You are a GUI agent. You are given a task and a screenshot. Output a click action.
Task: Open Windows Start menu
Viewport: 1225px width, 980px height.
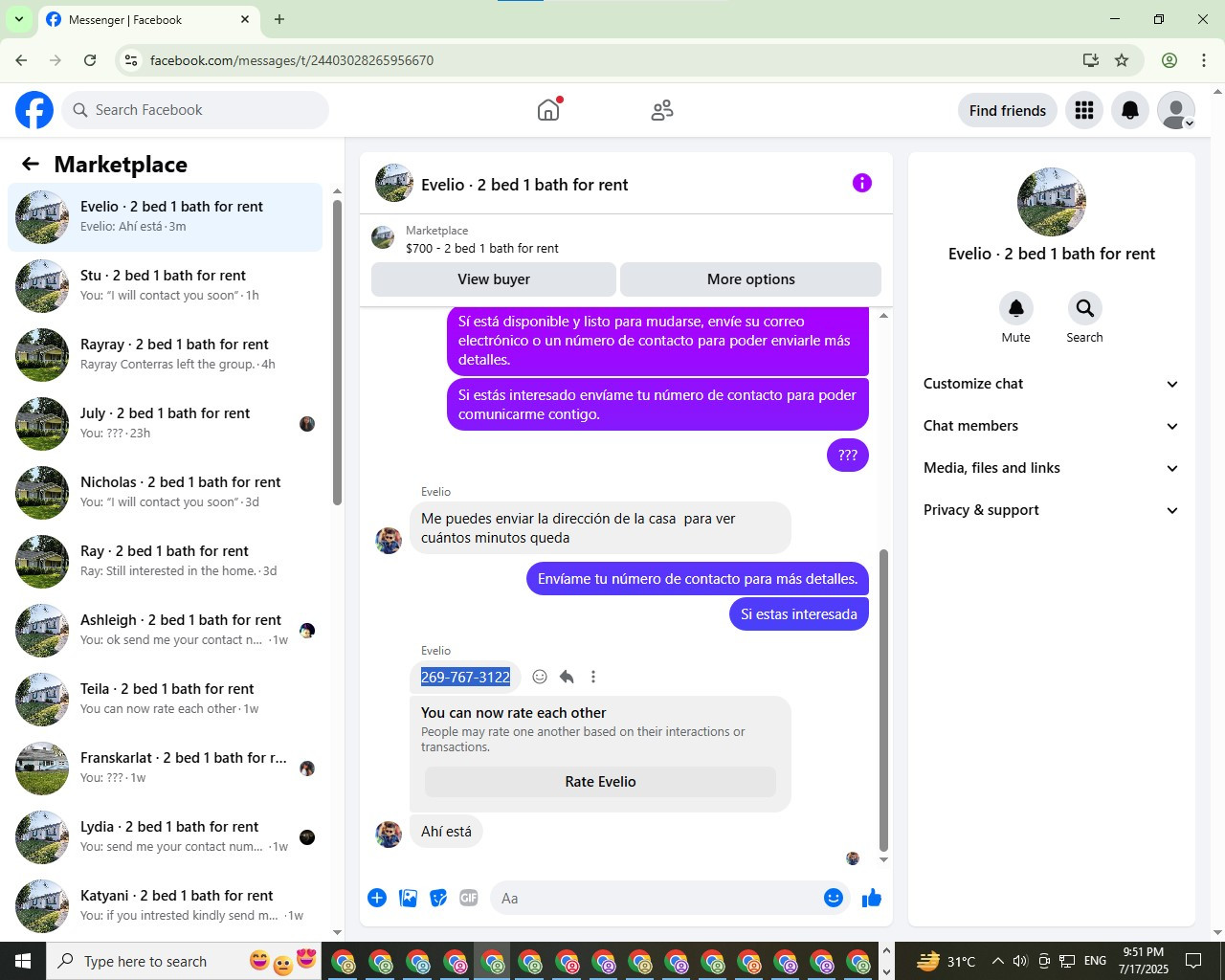(x=23, y=961)
